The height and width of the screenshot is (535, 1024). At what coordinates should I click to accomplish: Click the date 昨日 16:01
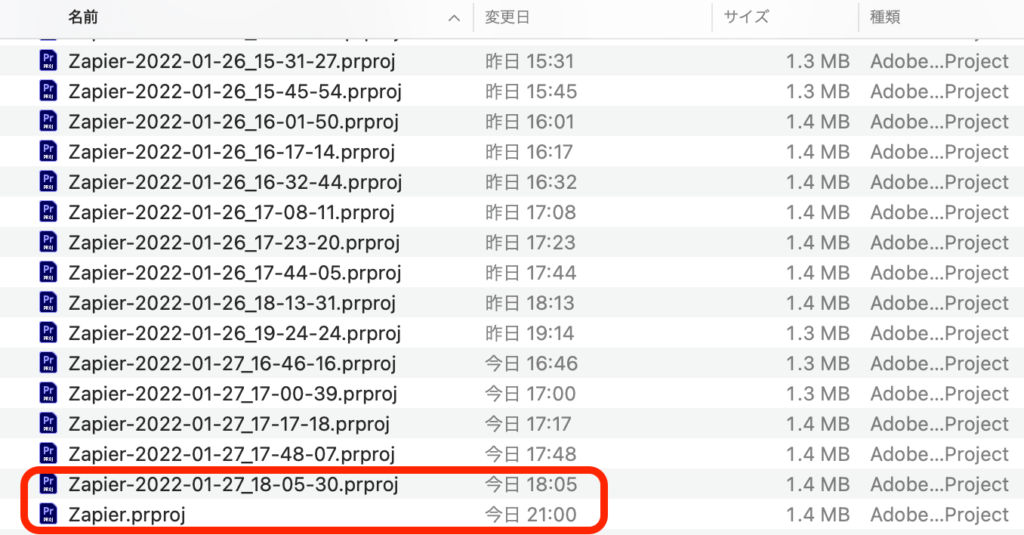pos(530,122)
